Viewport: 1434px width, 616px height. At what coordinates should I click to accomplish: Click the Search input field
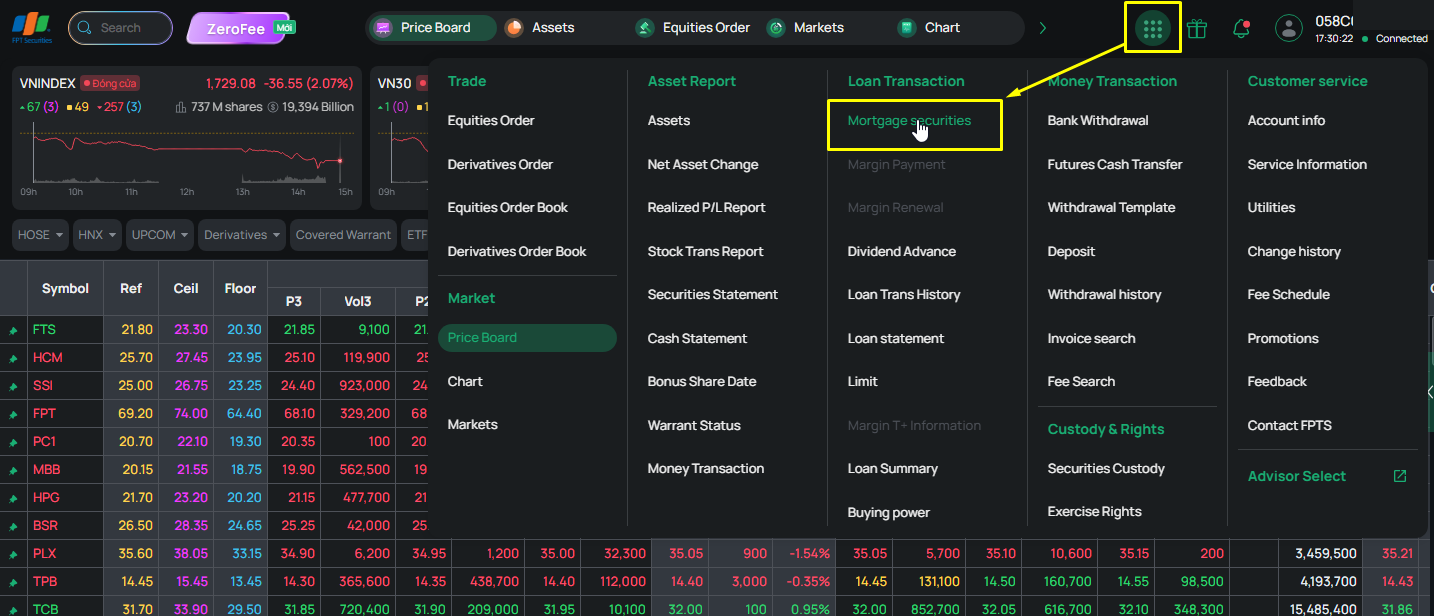coord(120,28)
